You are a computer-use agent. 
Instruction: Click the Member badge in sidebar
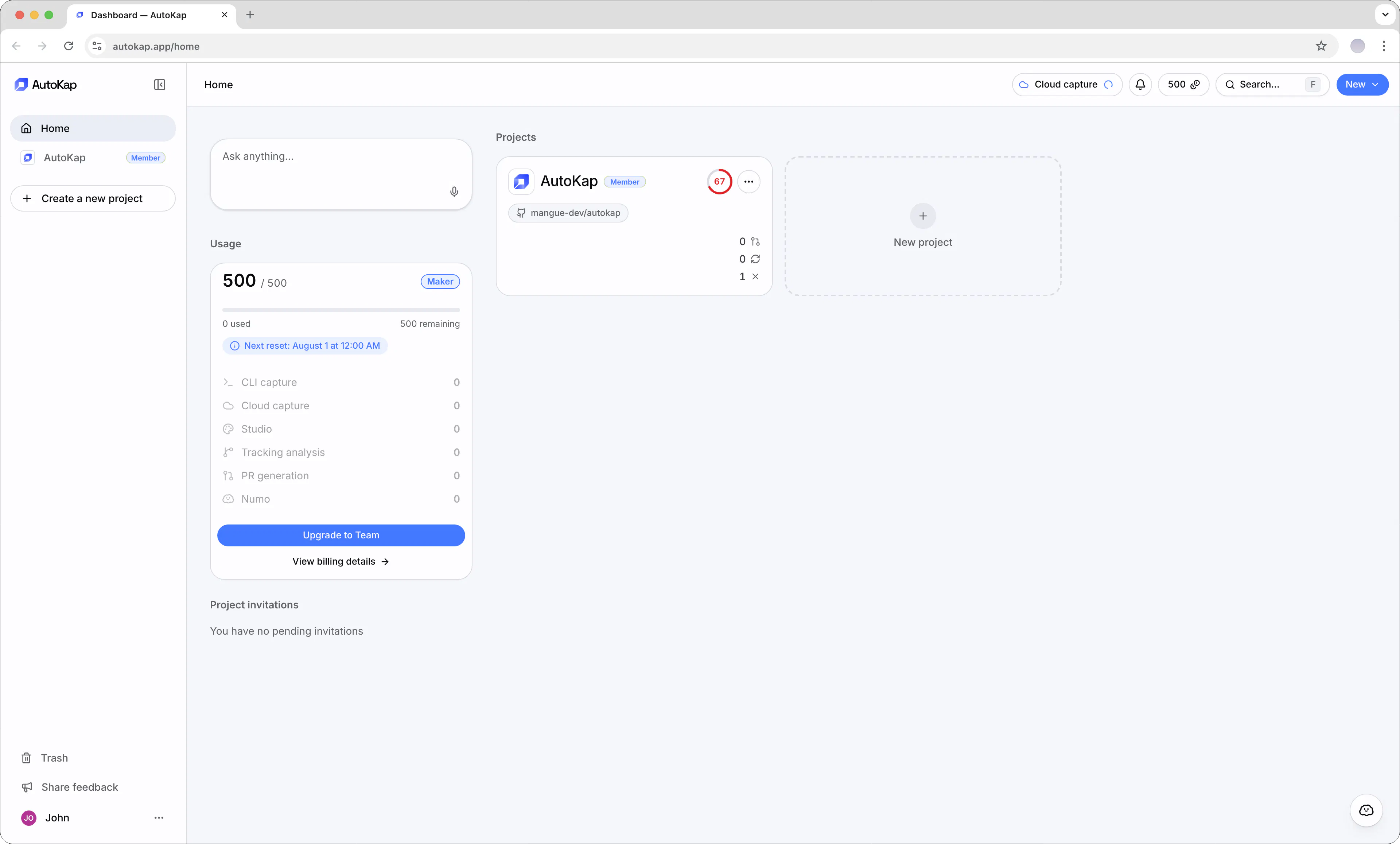(x=145, y=158)
